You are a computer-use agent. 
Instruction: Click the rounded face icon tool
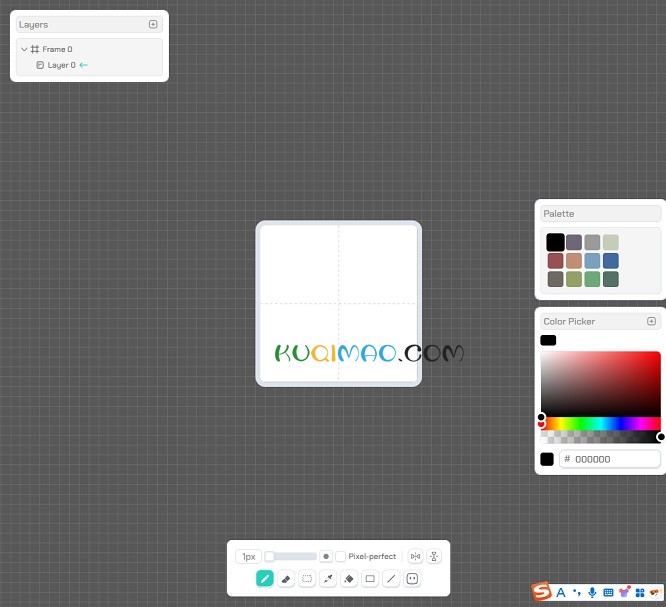(412, 578)
